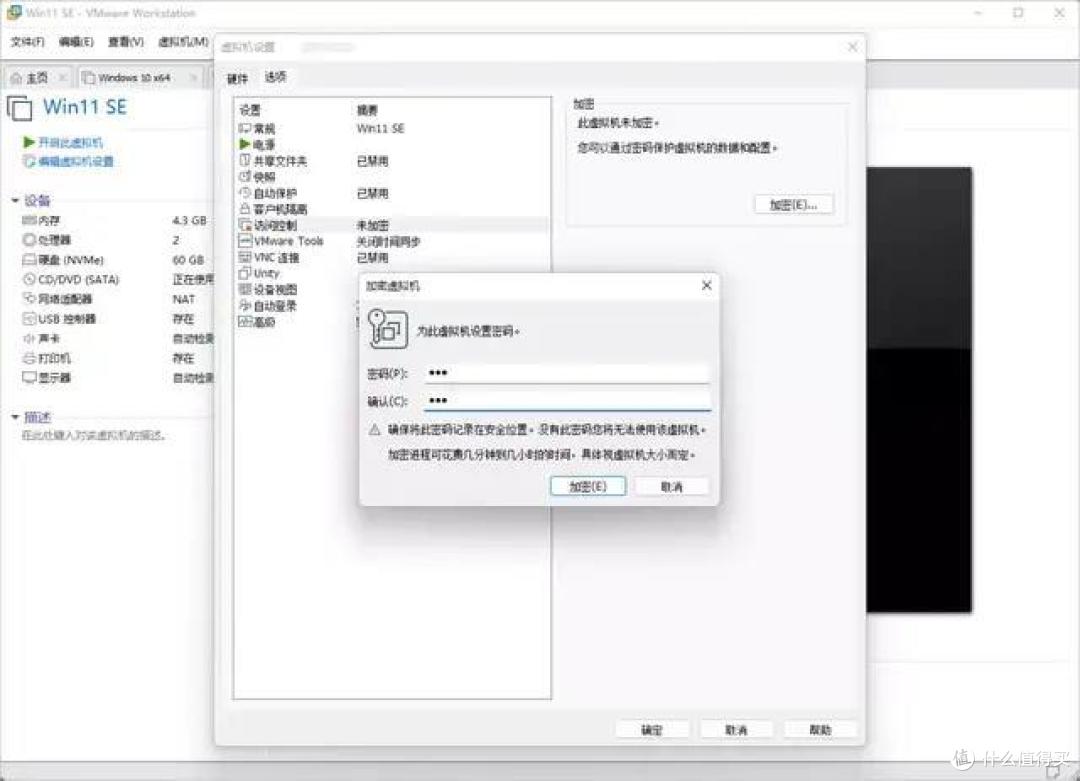The width and height of the screenshot is (1080, 781).
Task: Open the 编辑(E) menu
Action: click(76, 42)
